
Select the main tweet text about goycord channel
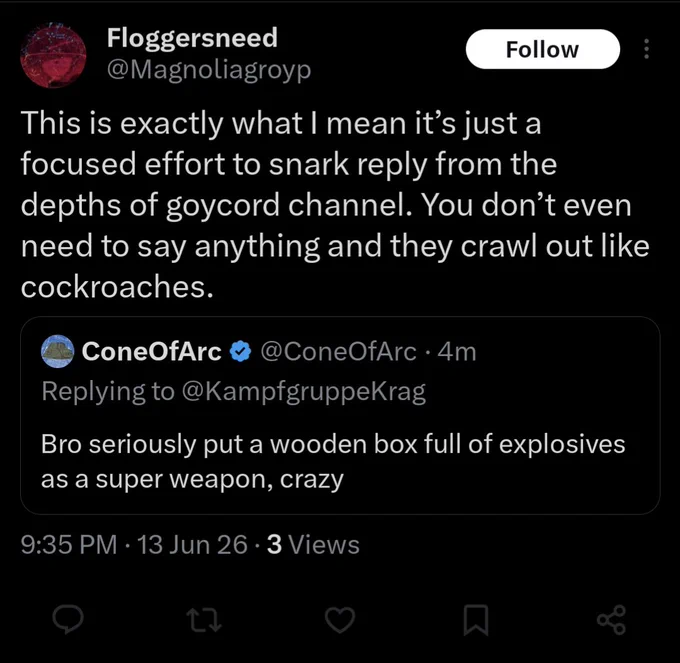(335, 205)
